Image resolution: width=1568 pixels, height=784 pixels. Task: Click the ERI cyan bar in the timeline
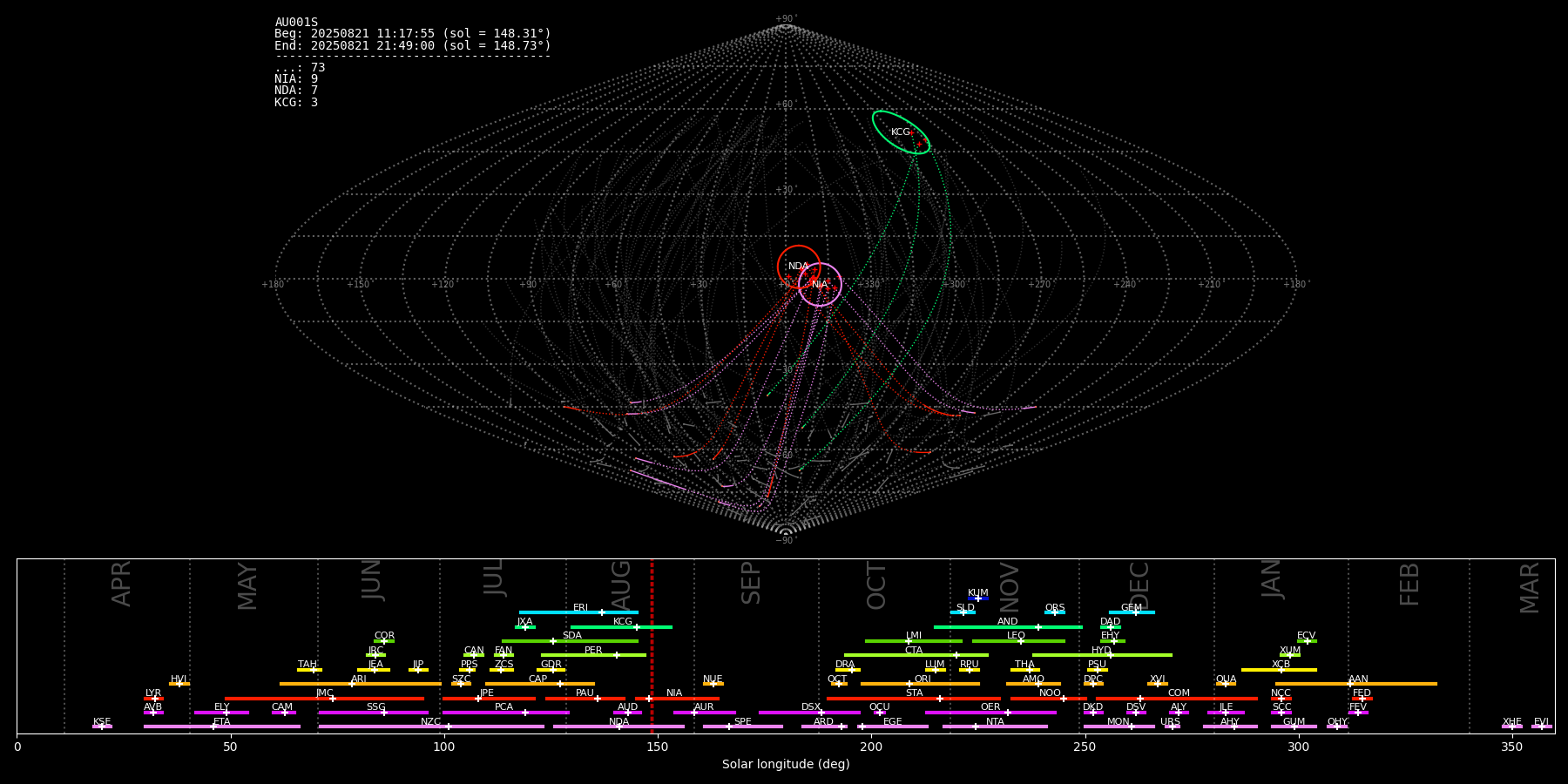coord(578,612)
